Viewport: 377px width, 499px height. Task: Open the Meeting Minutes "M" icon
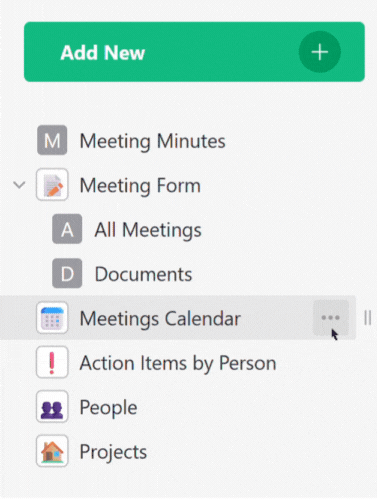tap(52, 140)
